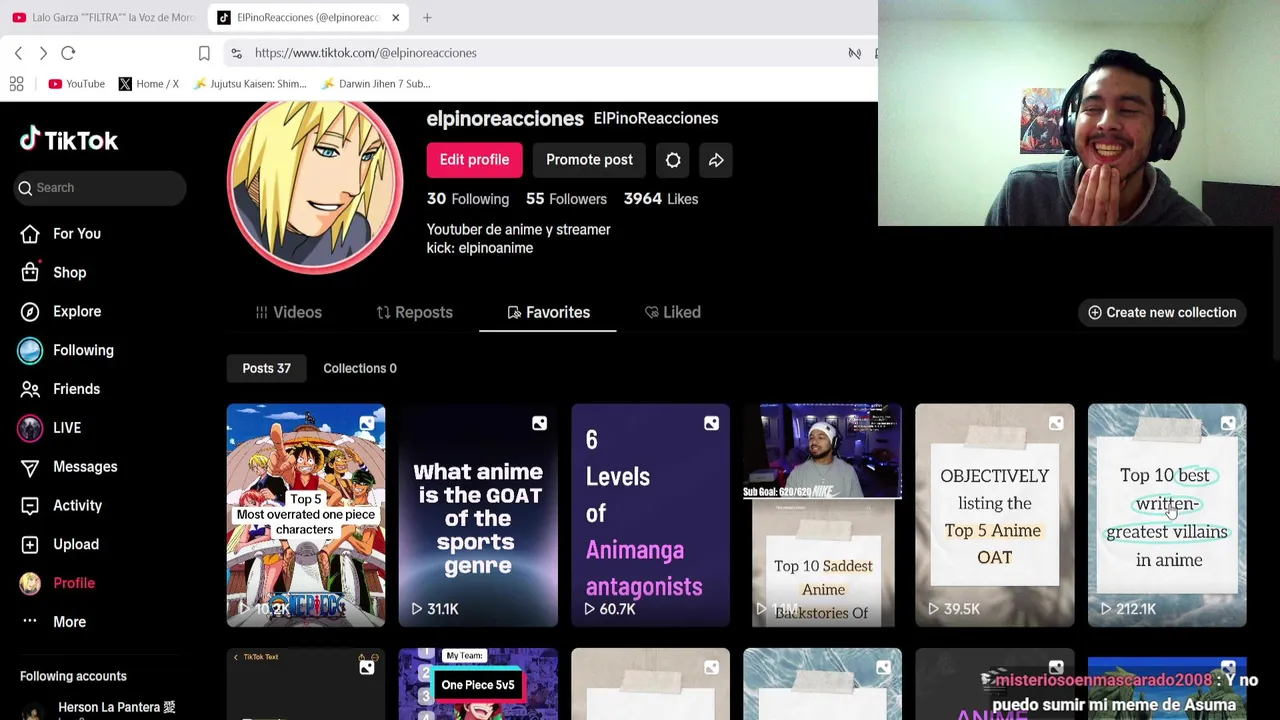Image resolution: width=1280 pixels, height=720 pixels.
Task: Switch to the Liked tab
Action: tap(673, 312)
